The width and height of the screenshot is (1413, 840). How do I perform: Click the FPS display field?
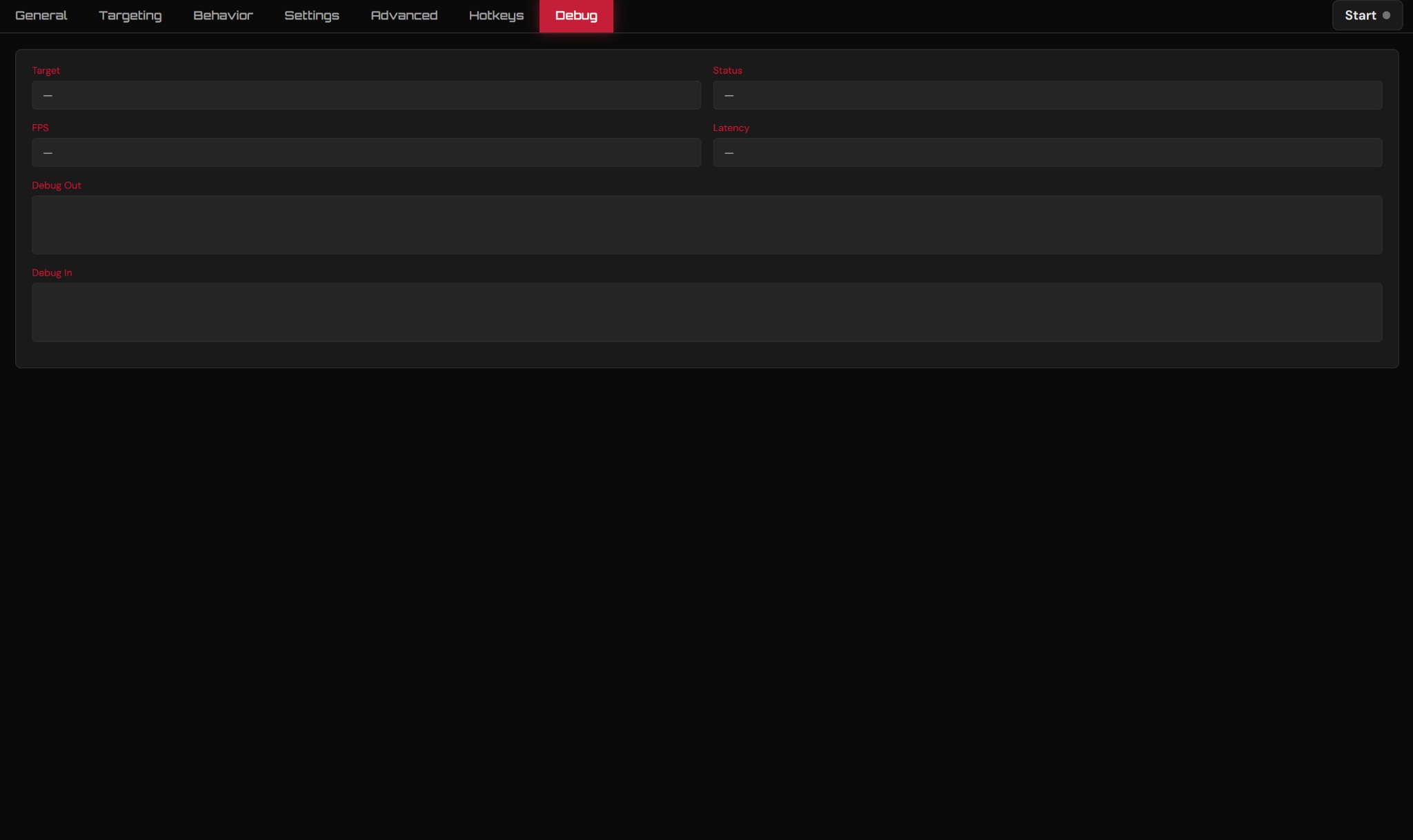(x=366, y=152)
